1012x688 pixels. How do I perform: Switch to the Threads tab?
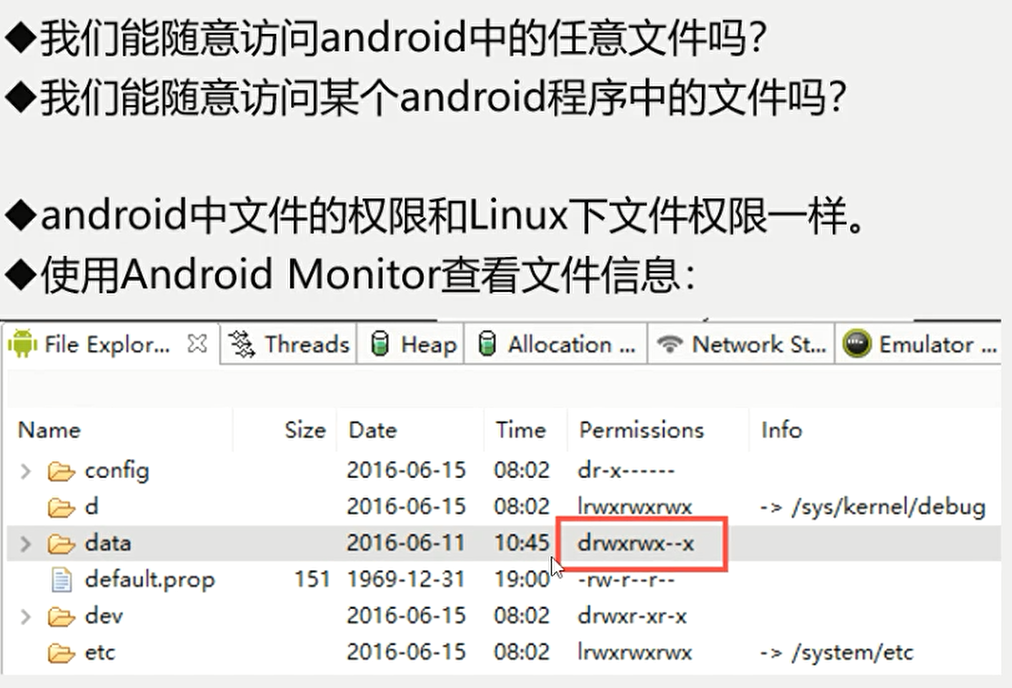pos(289,345)
